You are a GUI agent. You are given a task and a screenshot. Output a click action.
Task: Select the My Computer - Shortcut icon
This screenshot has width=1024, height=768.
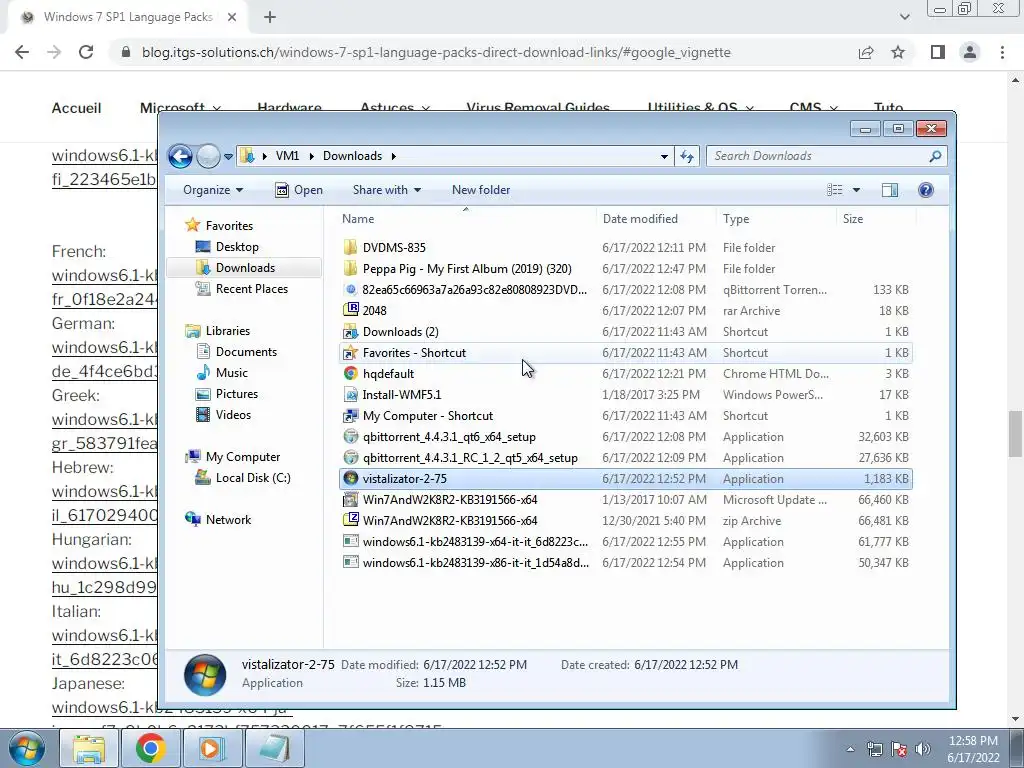pos(351,415)
